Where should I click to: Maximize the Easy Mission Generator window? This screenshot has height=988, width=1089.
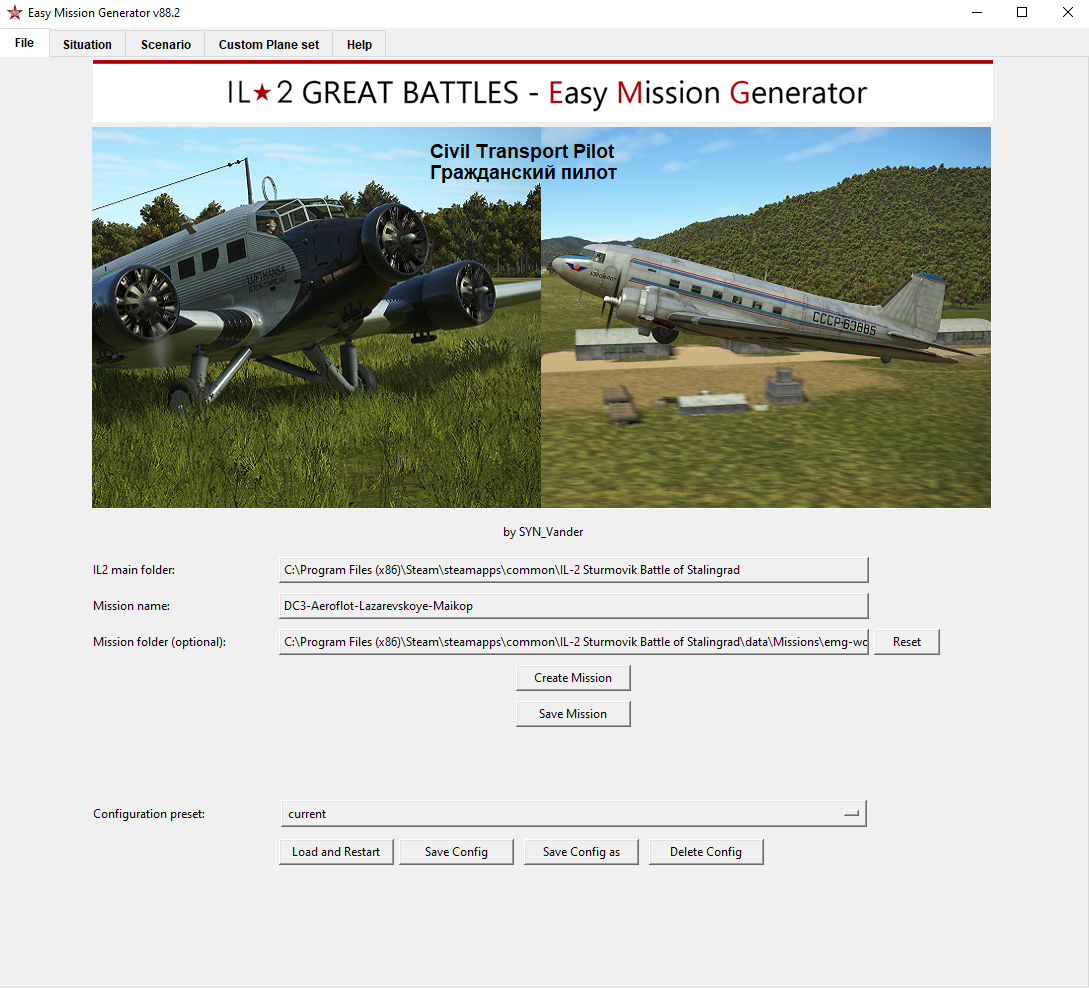click(1022, 13)
